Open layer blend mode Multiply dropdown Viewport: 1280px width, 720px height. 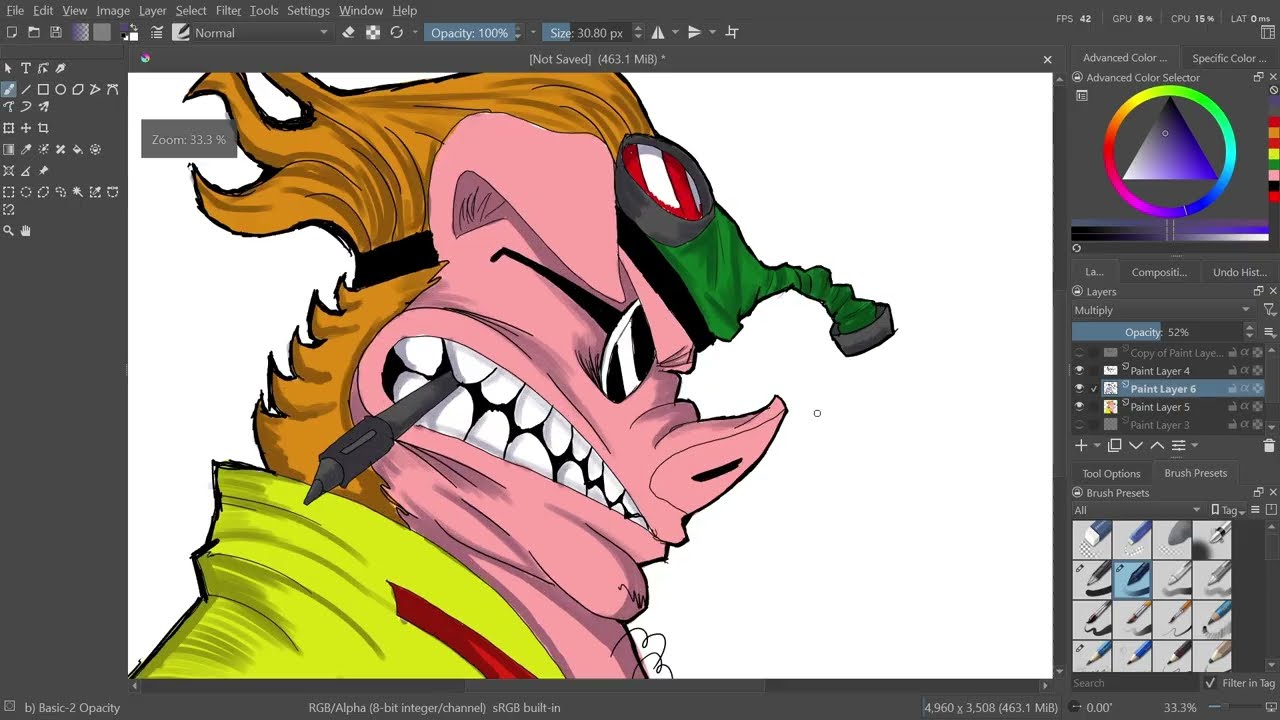pos(1163,310)
